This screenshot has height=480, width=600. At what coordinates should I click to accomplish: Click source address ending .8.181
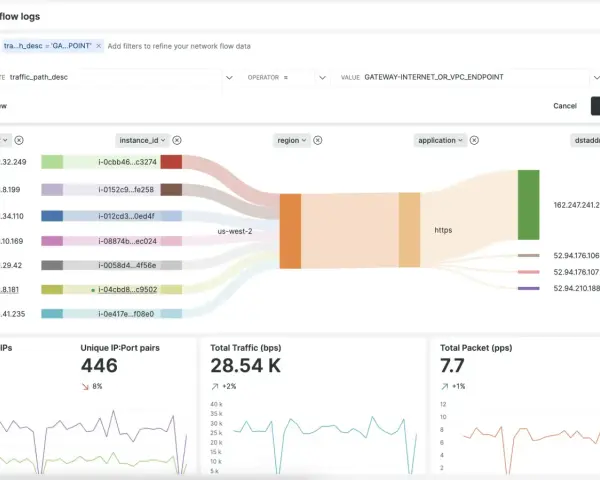[10, 290]
